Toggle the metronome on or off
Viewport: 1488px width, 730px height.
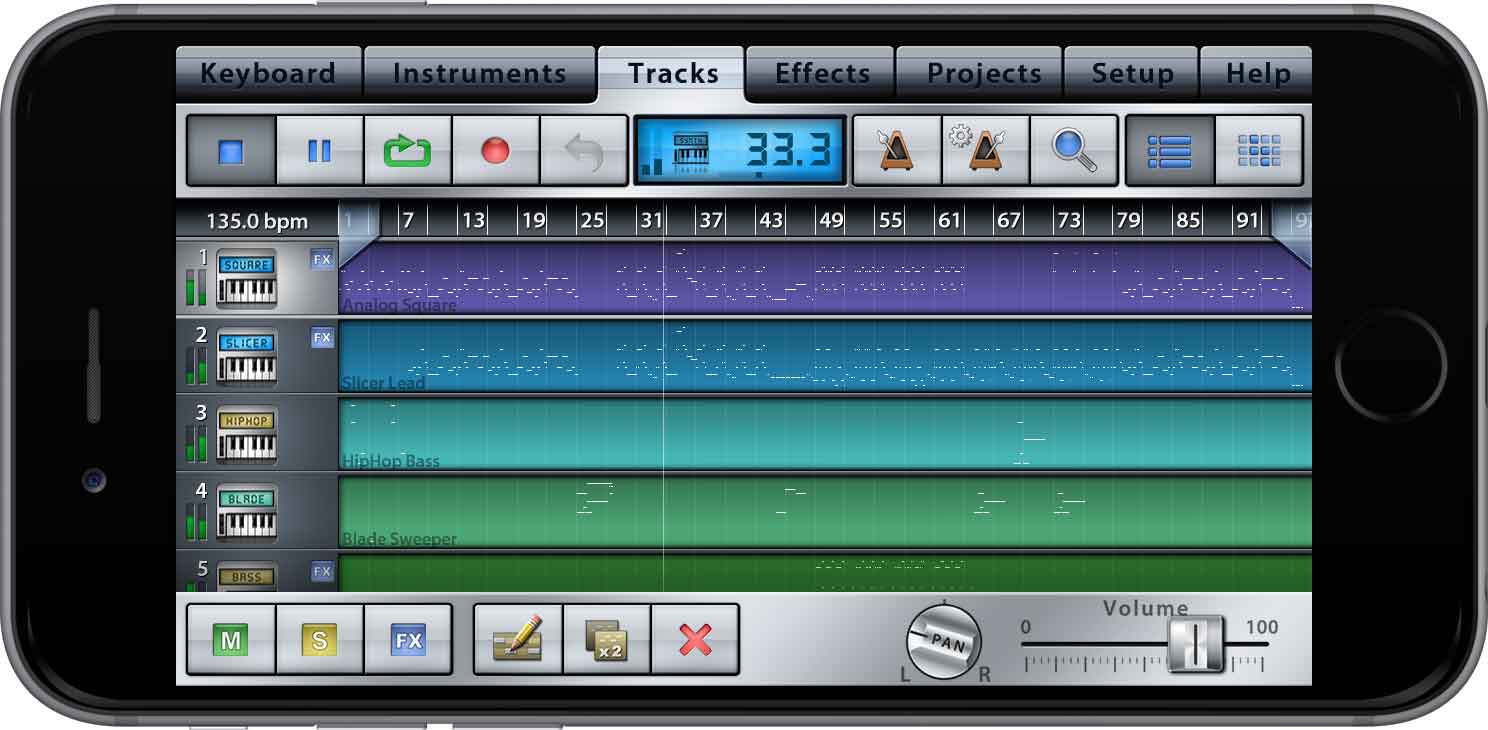(896, 151)
